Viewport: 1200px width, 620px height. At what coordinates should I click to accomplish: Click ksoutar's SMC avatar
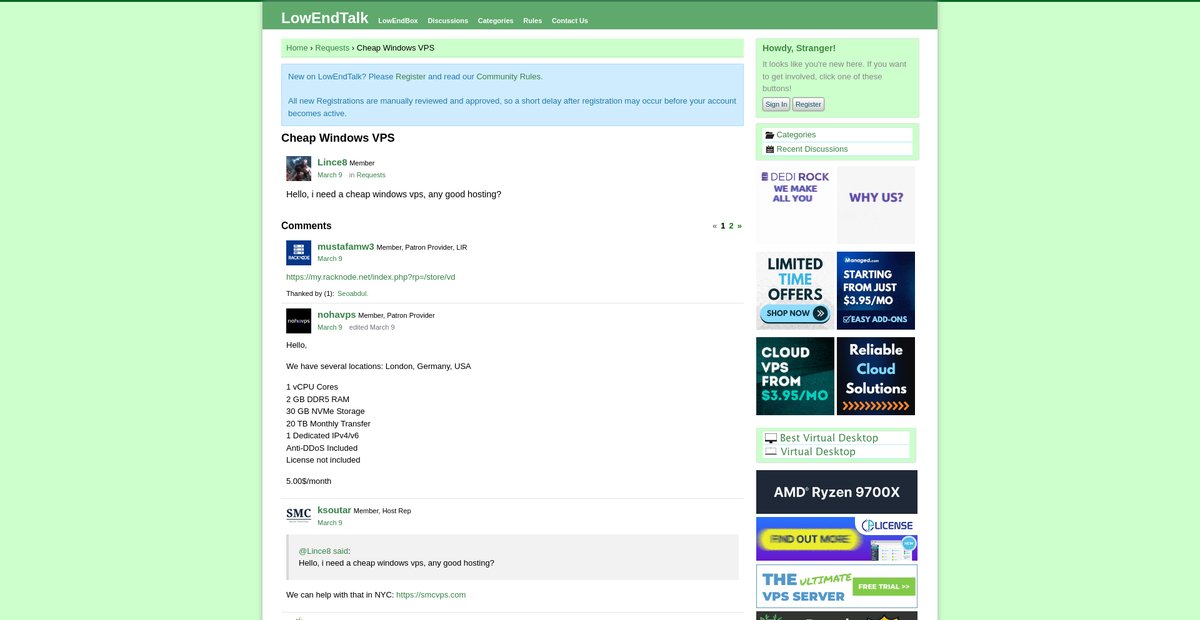point(298,516)
